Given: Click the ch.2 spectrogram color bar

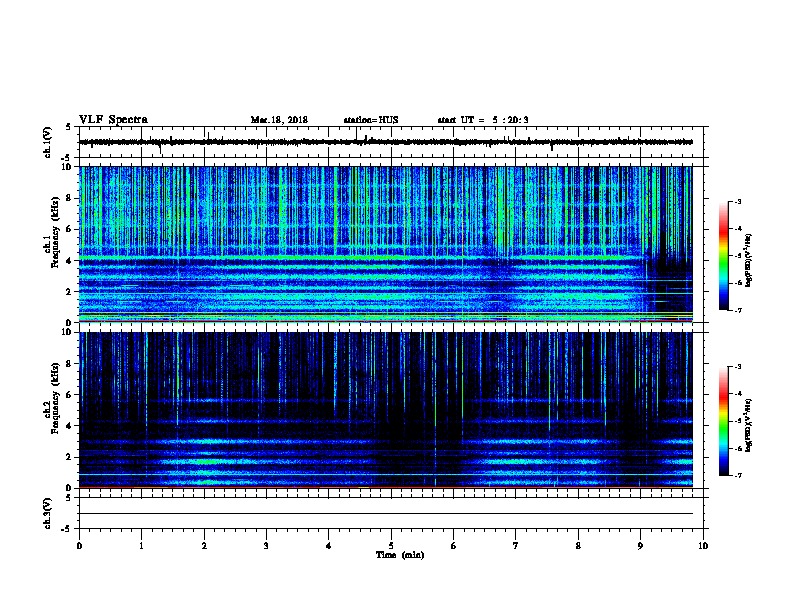Looking at the screenshot, I should coord(723,421).
